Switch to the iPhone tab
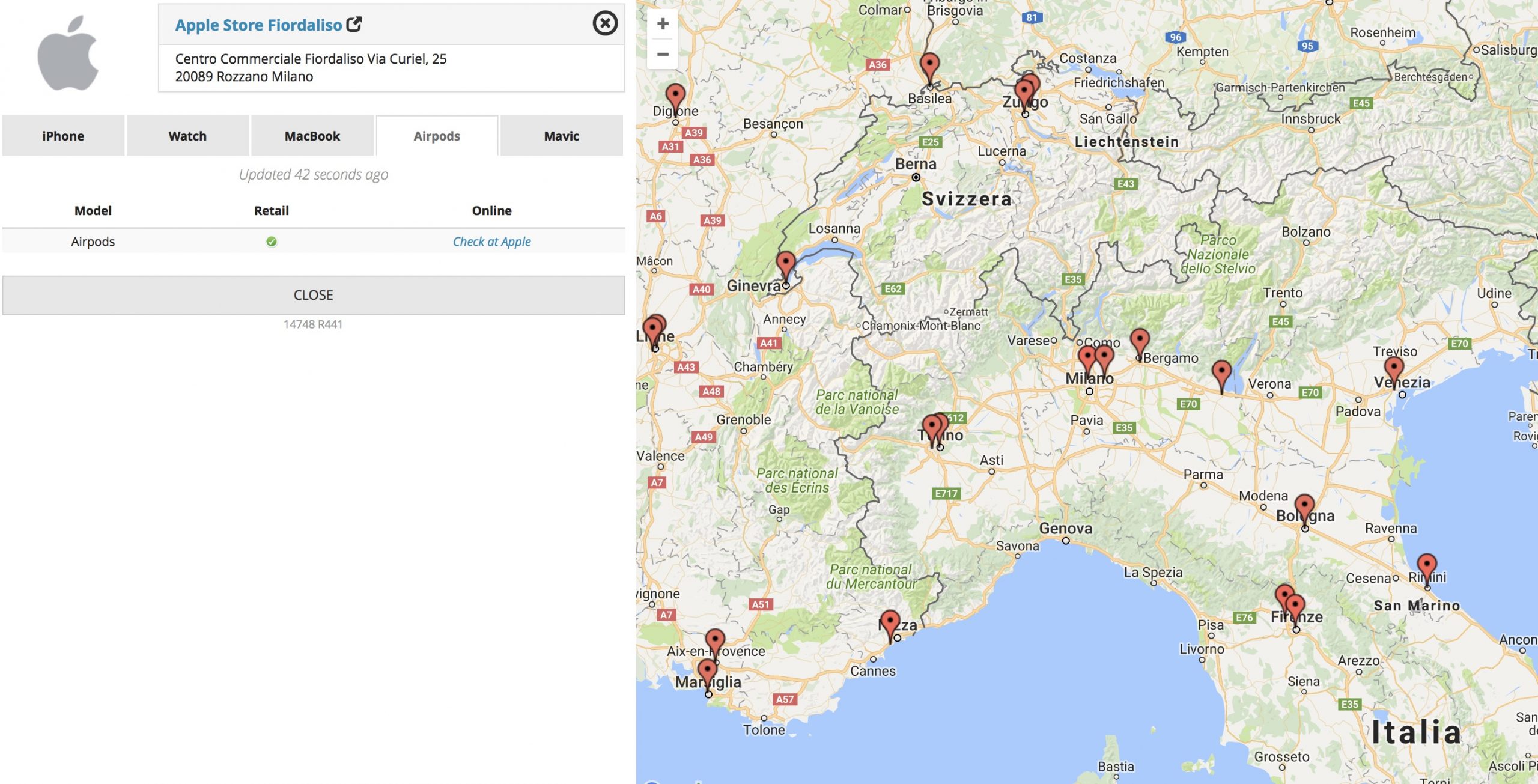This screenshot has height=784, width=1538. click(x=63, y=136)
